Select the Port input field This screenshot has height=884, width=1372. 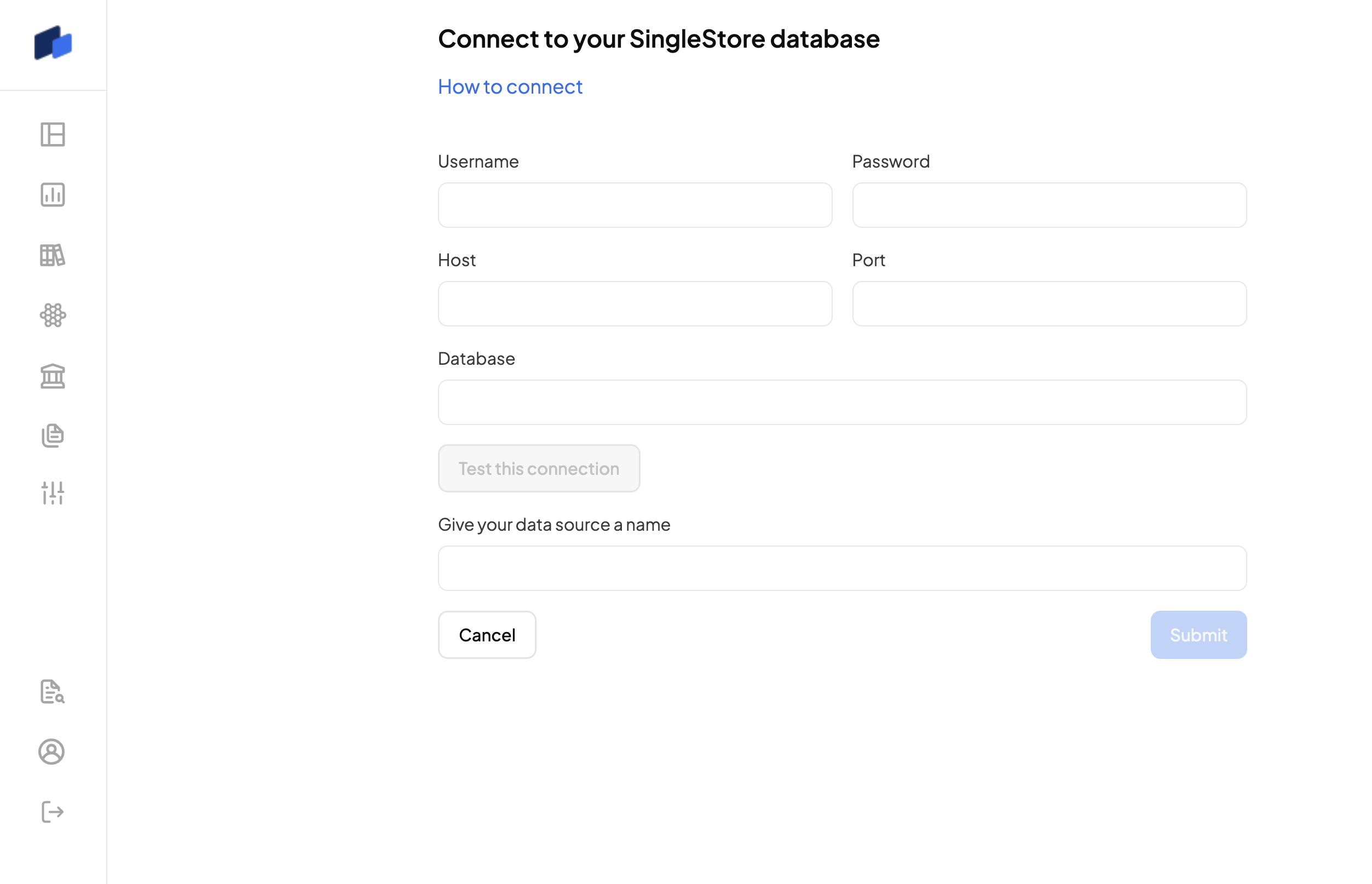click(1049, 303)
